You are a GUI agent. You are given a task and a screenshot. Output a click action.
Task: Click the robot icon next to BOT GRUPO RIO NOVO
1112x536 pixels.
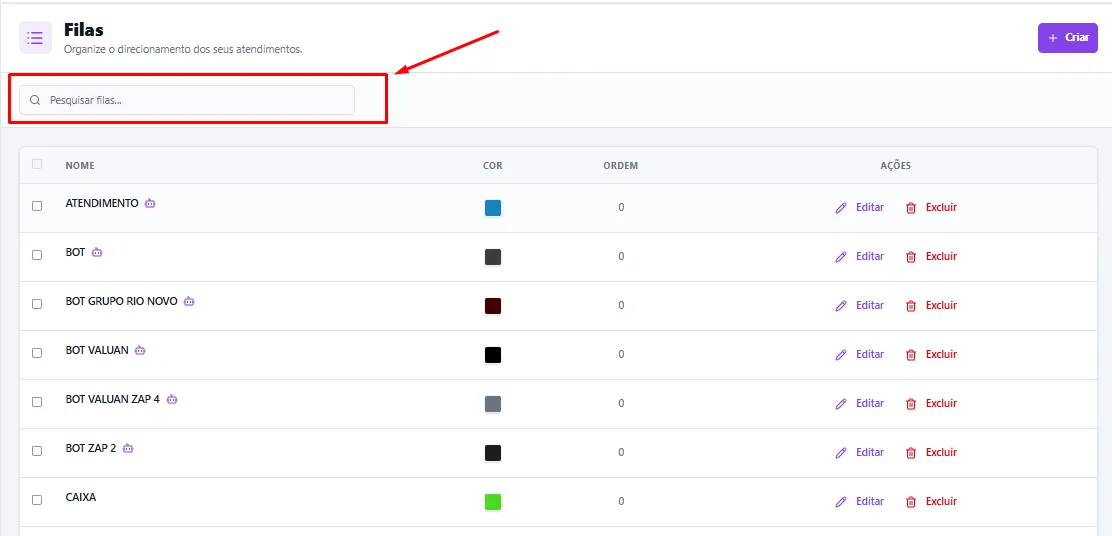[x=189, y=301]
